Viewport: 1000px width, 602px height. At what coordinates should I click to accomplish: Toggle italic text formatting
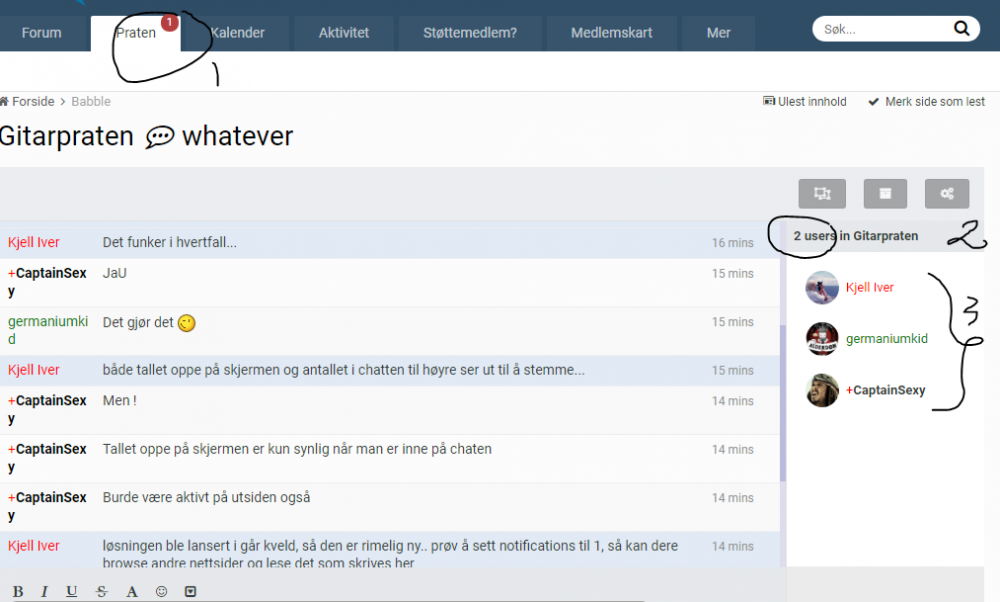[x=44, y=591]
